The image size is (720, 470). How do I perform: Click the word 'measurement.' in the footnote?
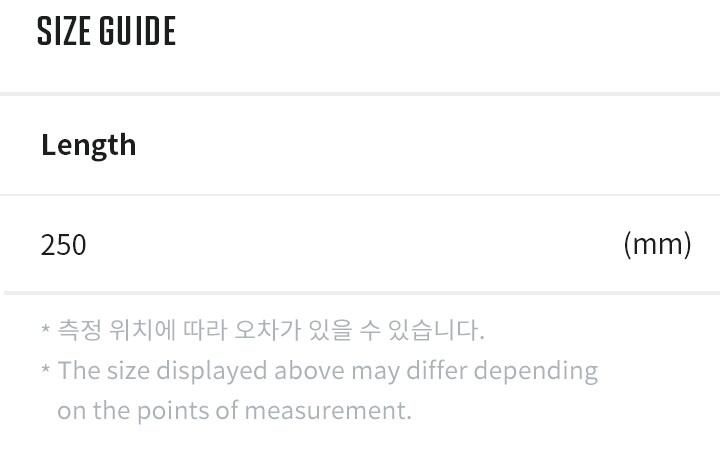click(x=328, y=410)
